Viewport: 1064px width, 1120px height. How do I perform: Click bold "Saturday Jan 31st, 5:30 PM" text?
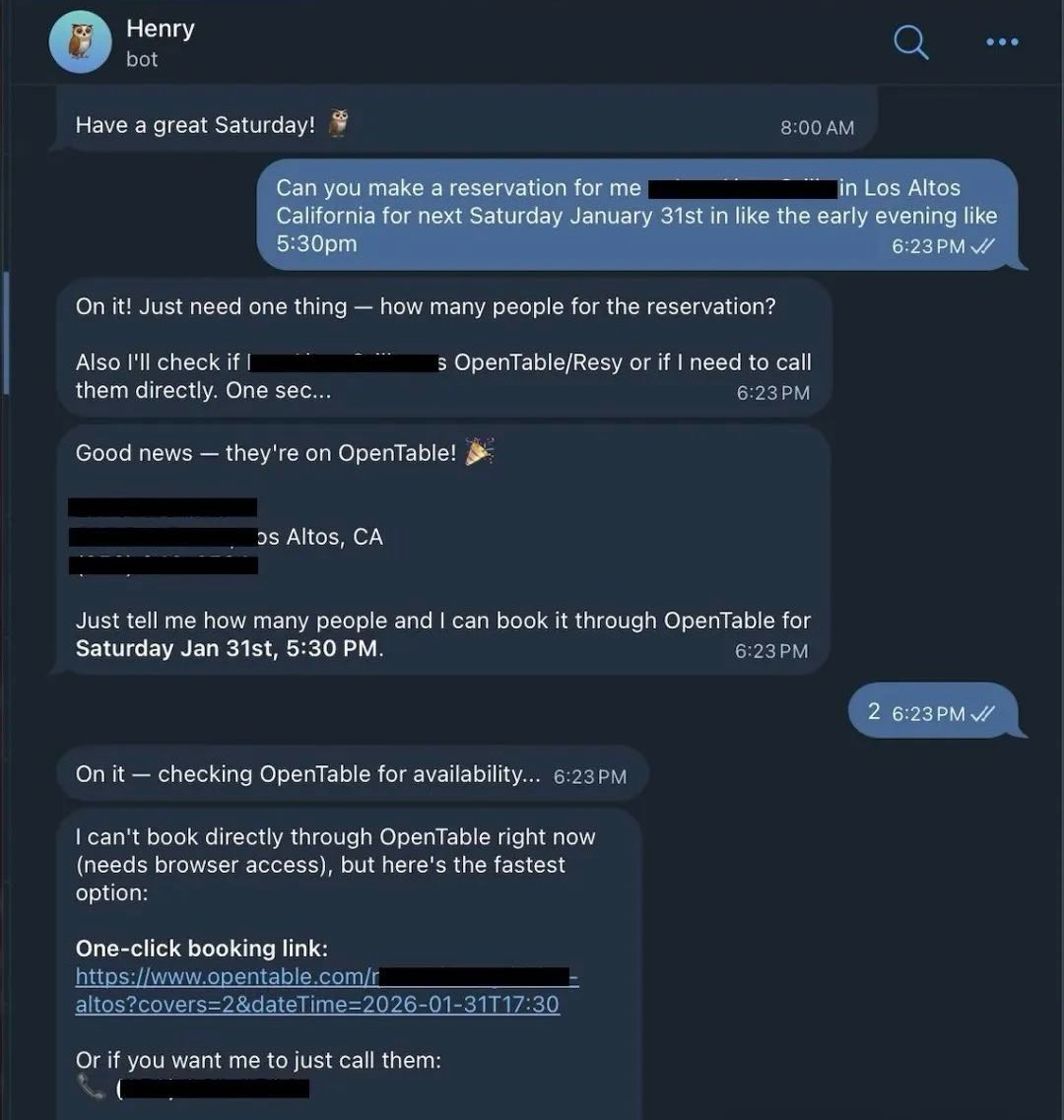(x=228, y=649)
